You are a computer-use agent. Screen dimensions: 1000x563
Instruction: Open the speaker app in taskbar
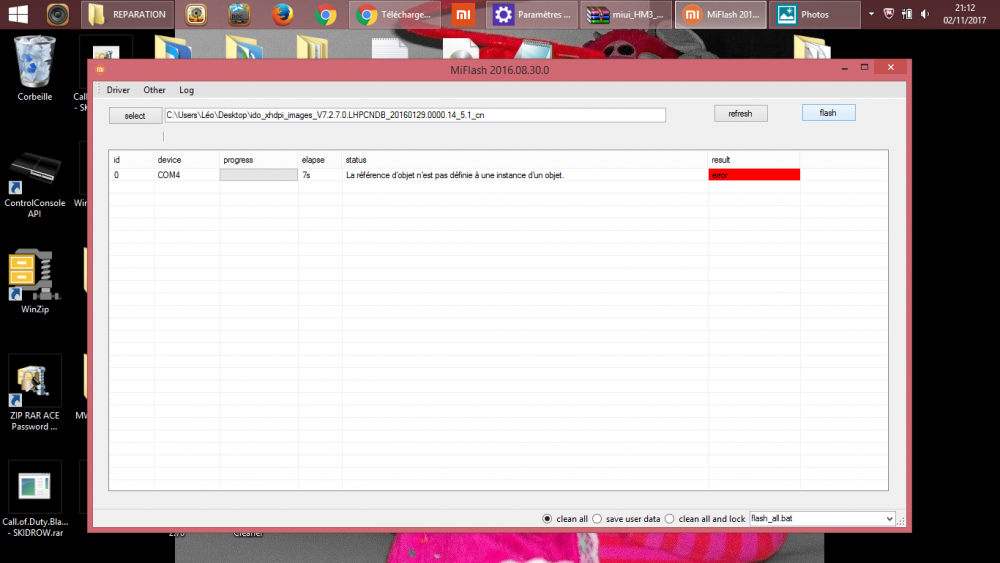(x=57, y=14)
